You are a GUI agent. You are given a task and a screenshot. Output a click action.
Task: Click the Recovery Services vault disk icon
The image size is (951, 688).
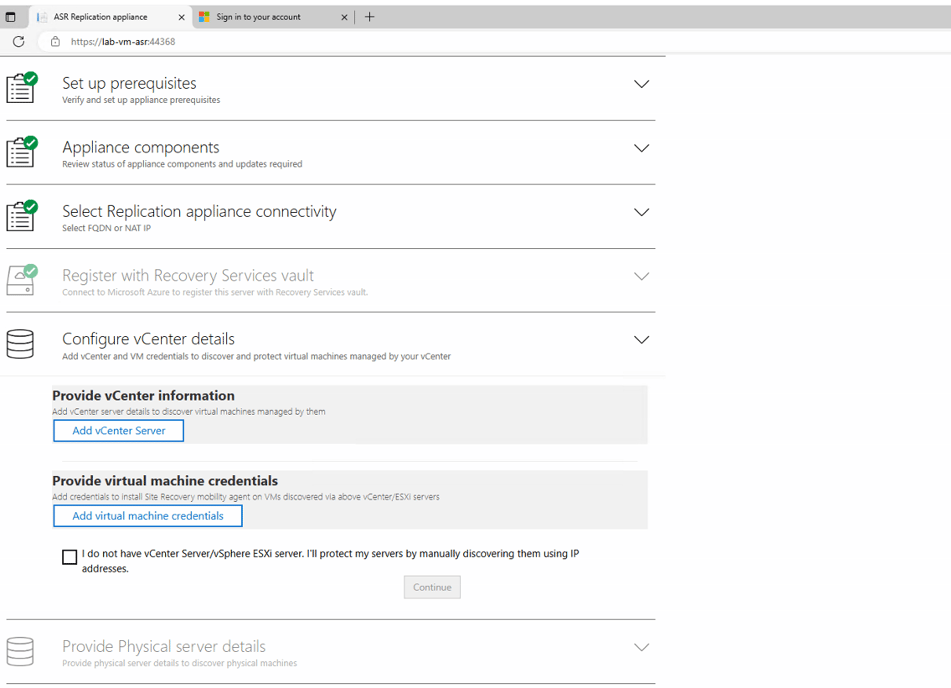22,280
